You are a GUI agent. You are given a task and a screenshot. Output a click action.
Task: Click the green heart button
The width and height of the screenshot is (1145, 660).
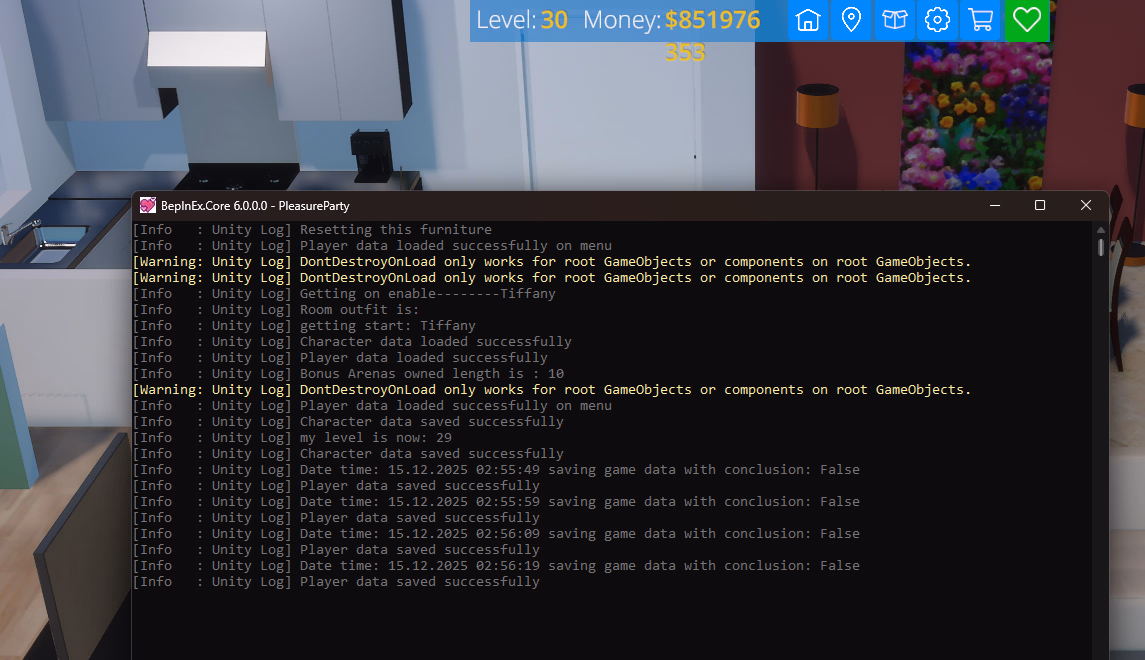point(1027,20)
